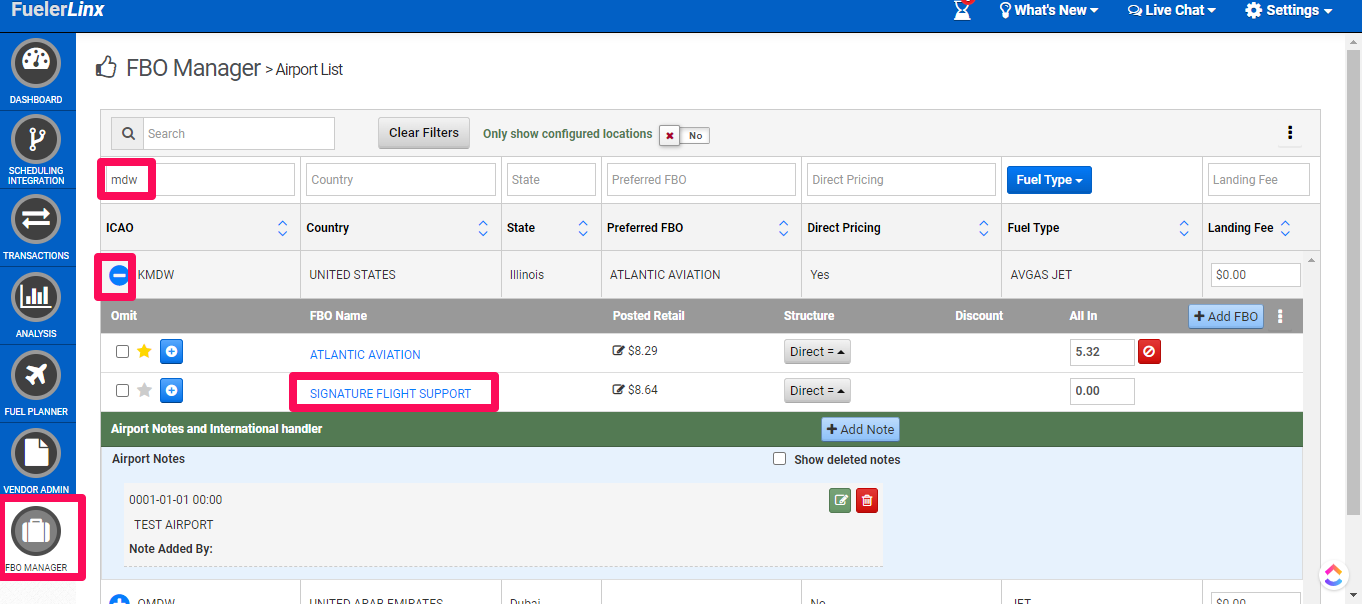Click All In field showing 5.32
The height and width of the screenshot is (604, 1362).
(1102, 352)
